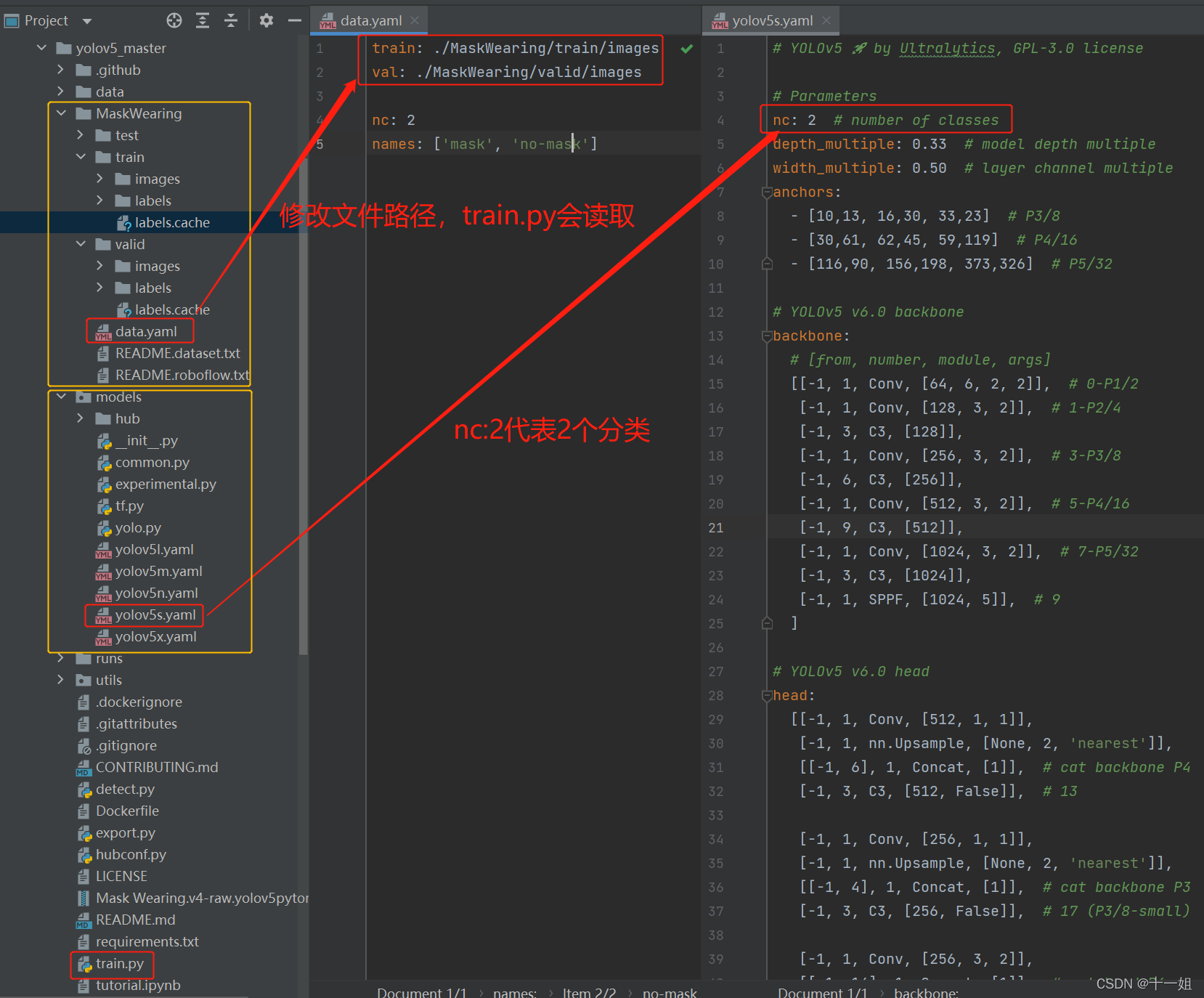Click the yolo.py Python file icon
This screenshot has width=1204, height=998.
pyautogui.click(x=104, y=528)
